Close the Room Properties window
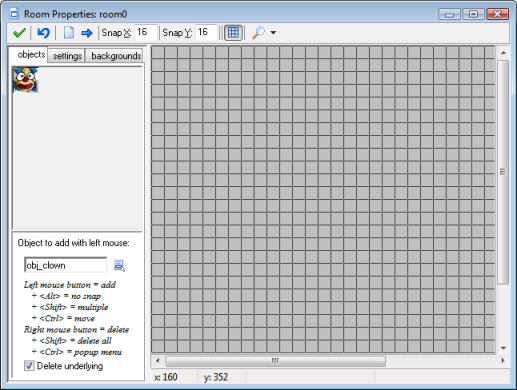 point(497,14)
